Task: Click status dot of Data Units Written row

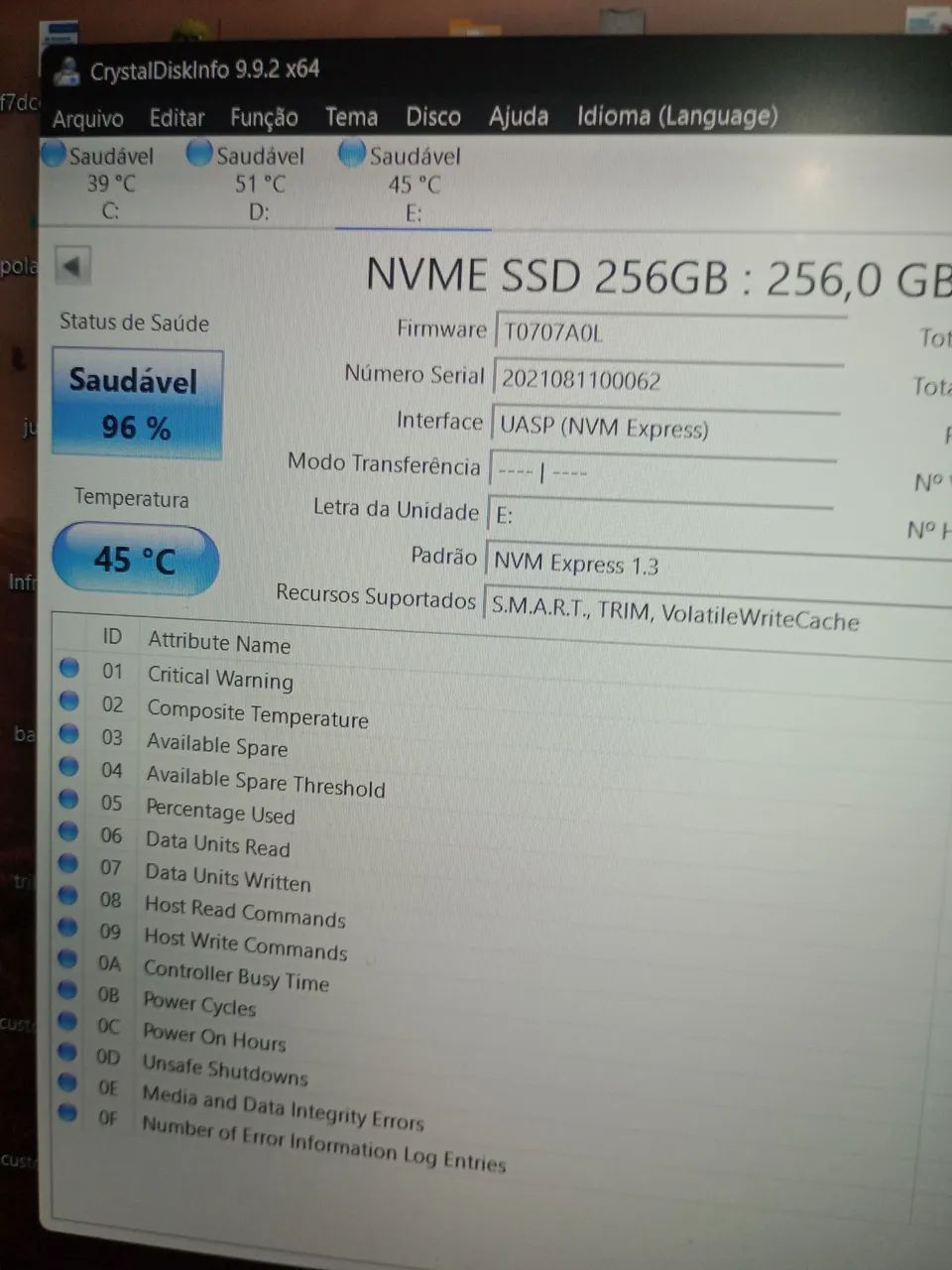Action: point(68,863)
